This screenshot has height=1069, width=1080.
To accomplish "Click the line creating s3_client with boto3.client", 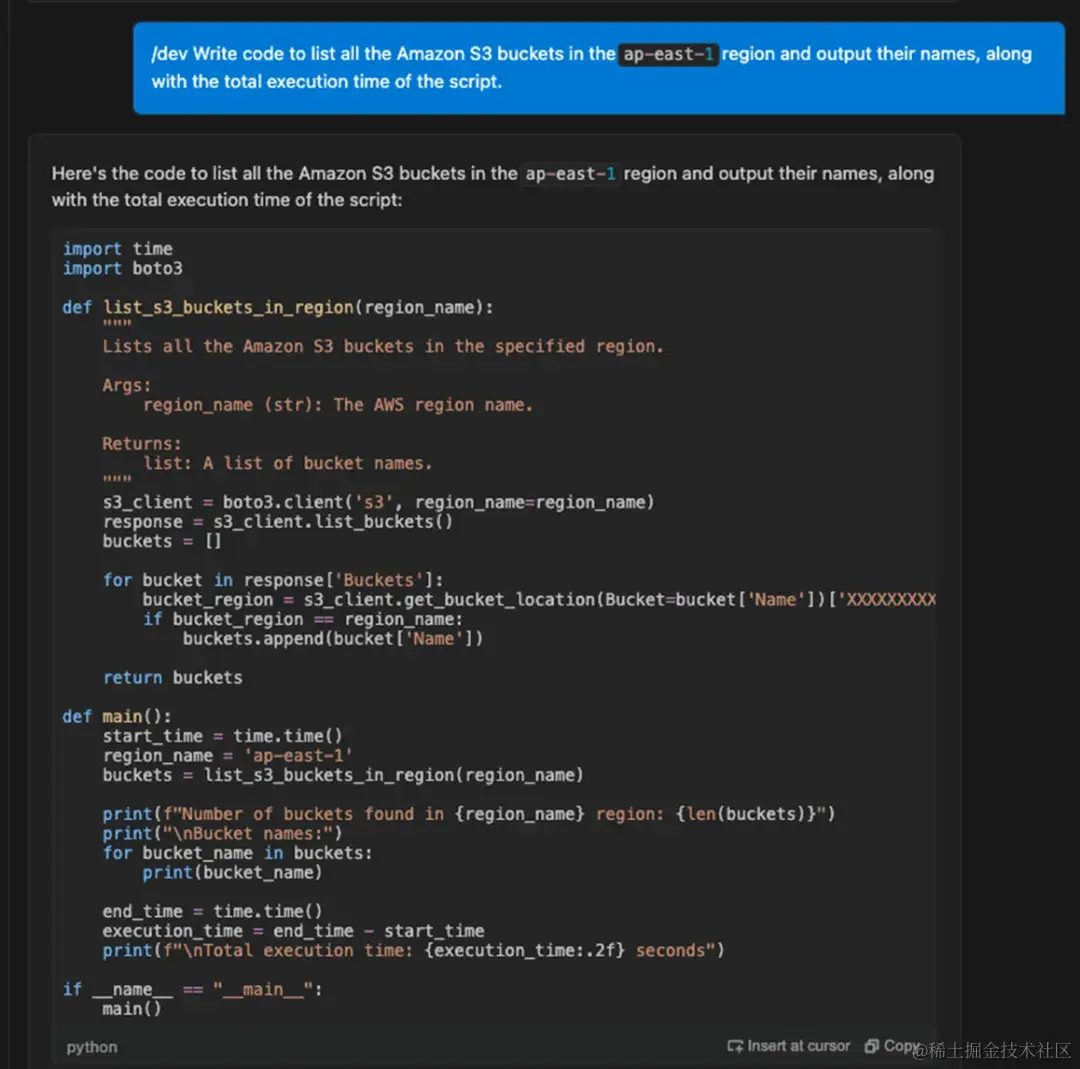I will point(378,502).
